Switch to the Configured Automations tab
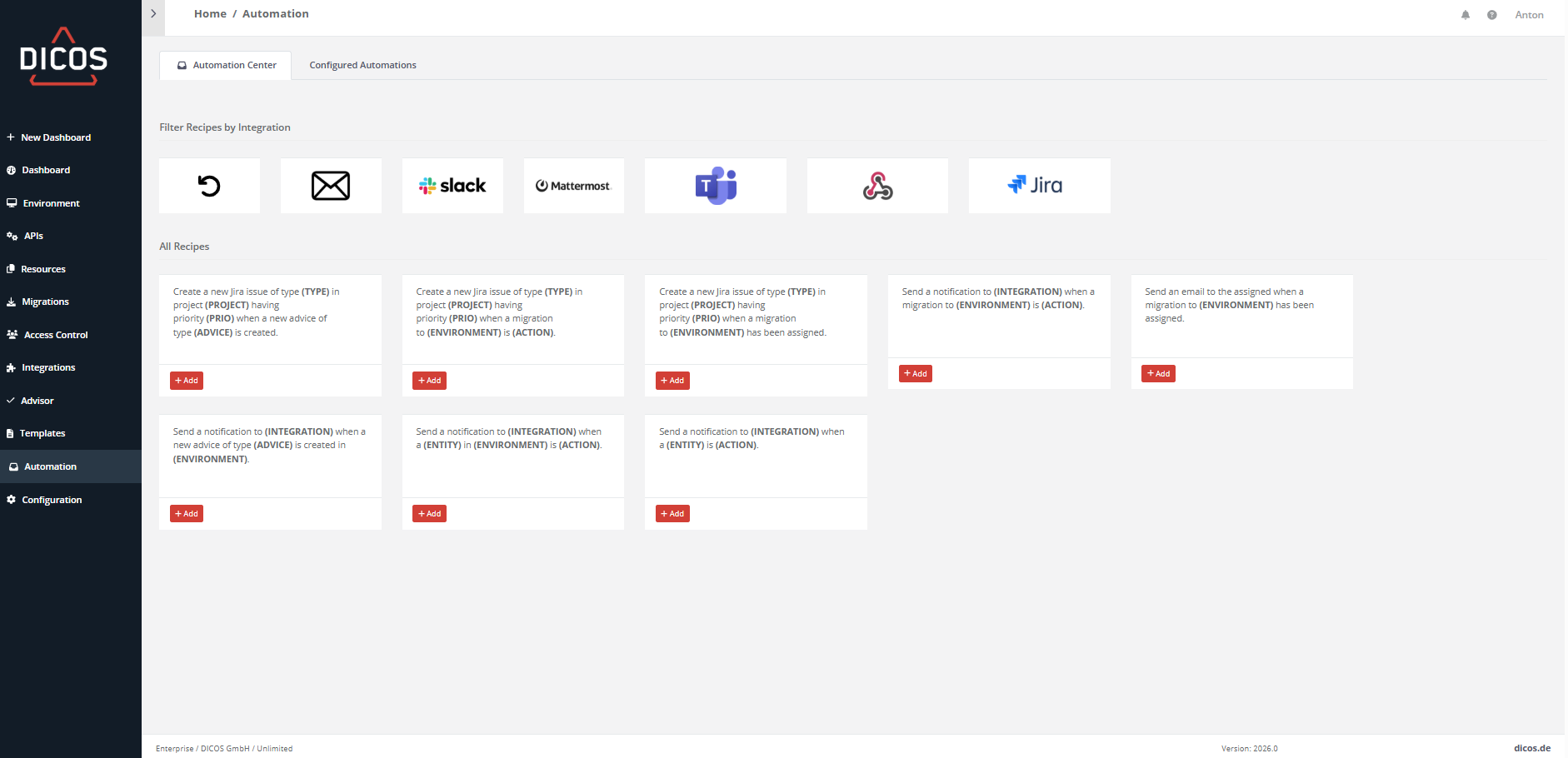This screenshot has height=758, width=1568. pos(362,65)
